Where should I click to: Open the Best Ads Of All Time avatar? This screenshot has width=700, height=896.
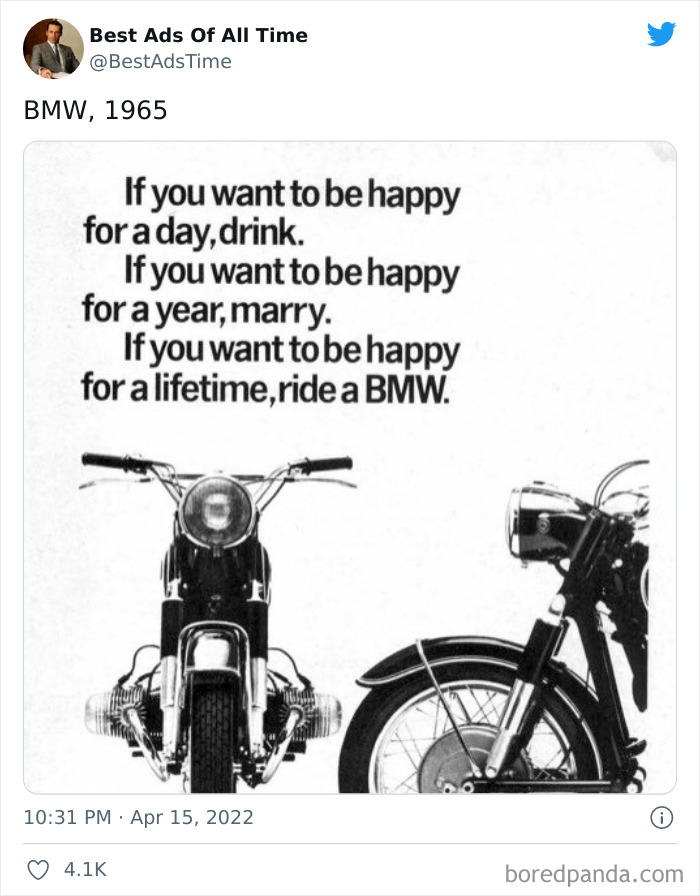pyautogui.click(x=53, y=49)
